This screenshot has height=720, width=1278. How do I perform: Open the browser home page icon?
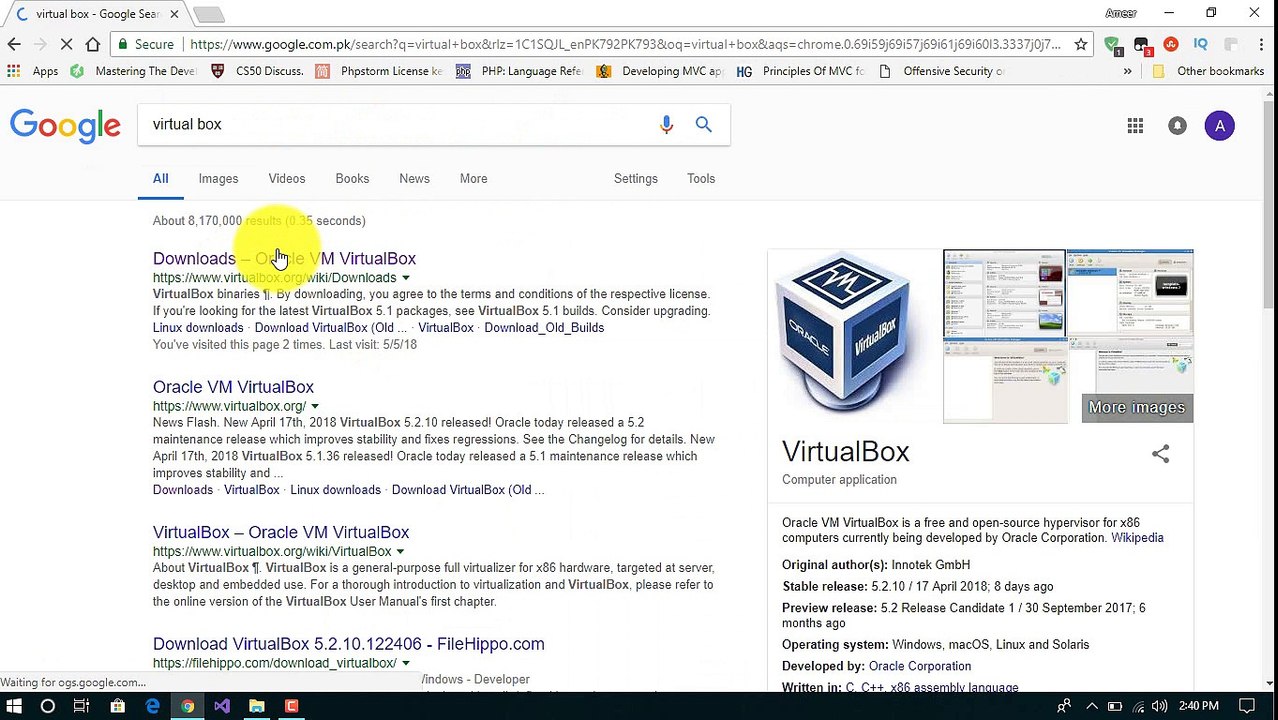pos(93,44)
